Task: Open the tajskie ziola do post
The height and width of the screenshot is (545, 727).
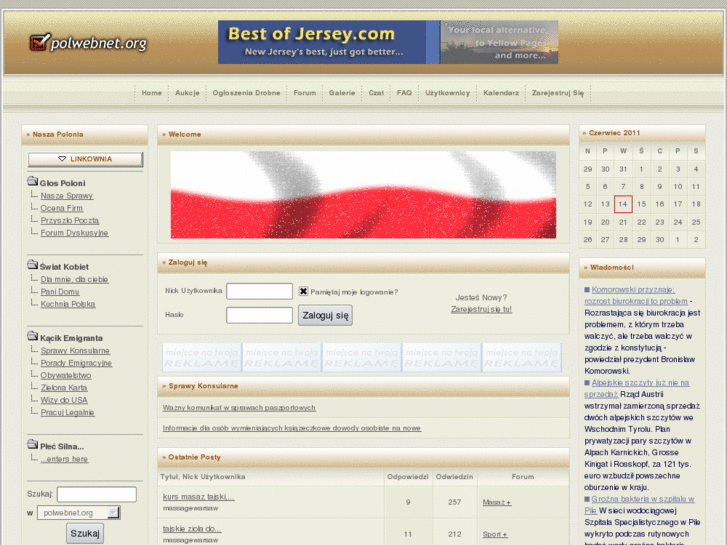Action: [192, 529]
